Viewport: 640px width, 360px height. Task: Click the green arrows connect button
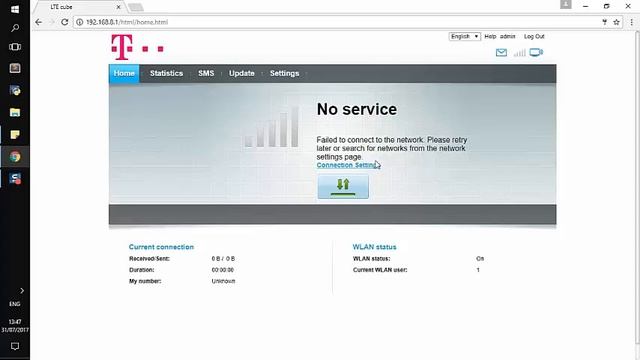coord(343,187)
